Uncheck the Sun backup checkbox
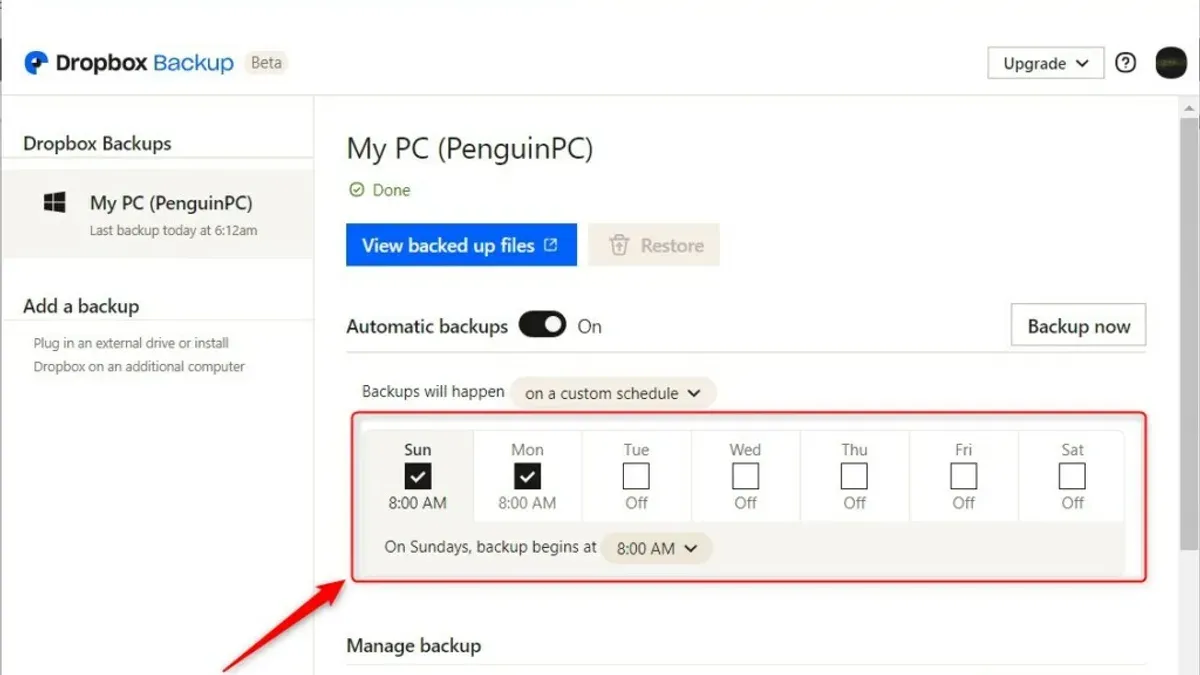The image size is (1200, 675). (x=418, y=476)
